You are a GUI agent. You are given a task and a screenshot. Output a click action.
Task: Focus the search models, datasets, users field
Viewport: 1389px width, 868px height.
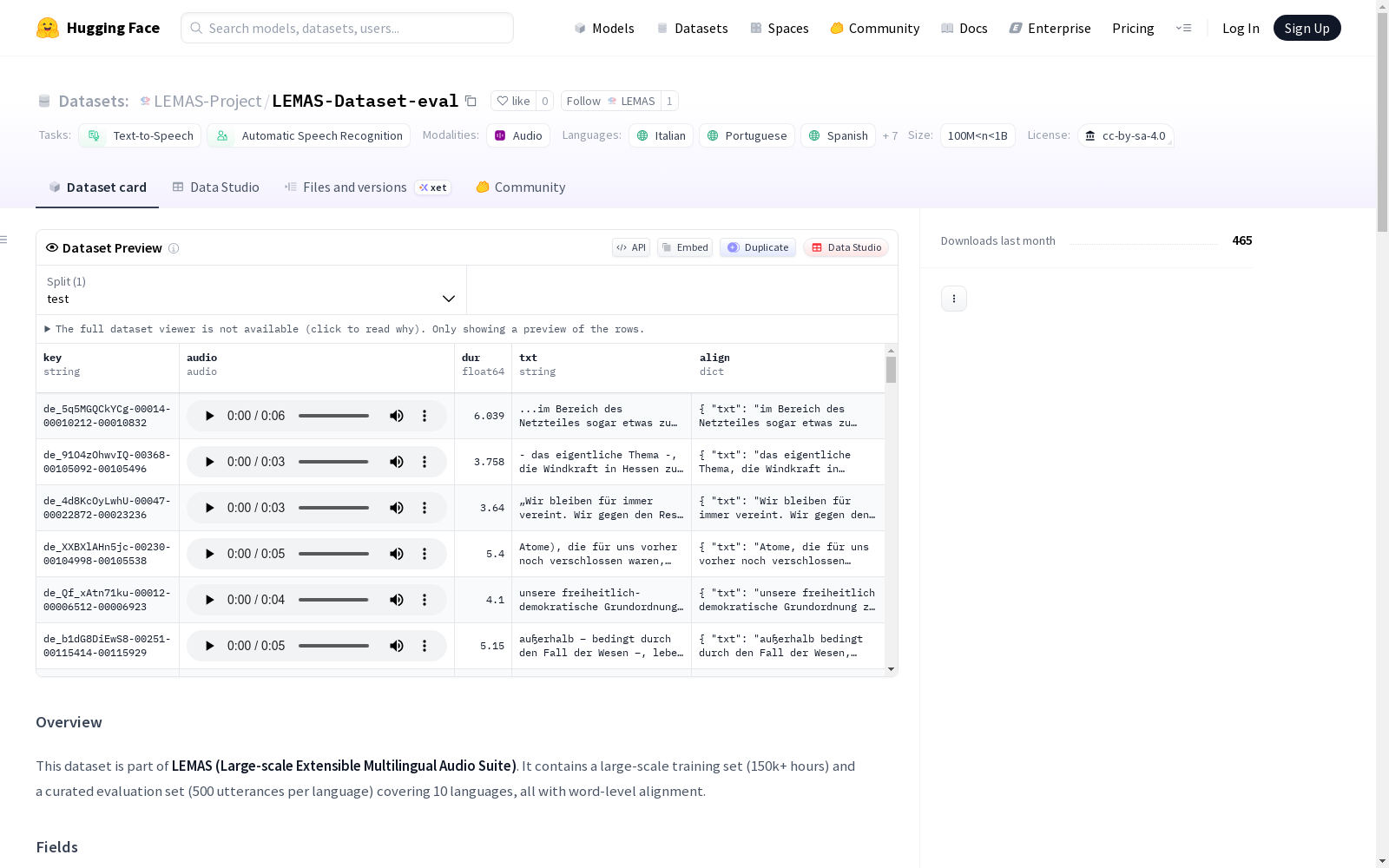point(347,28)
